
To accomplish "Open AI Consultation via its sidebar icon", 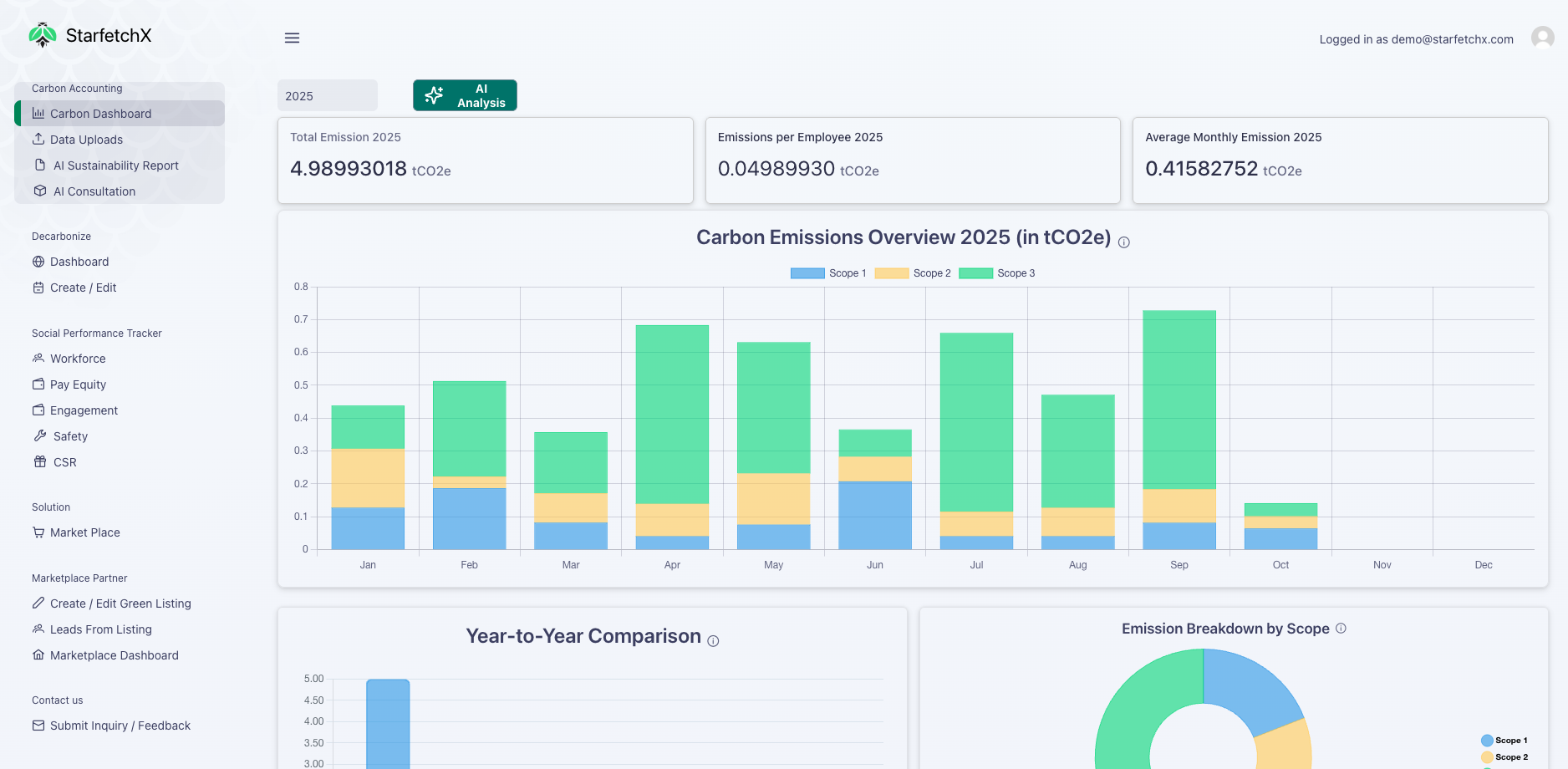I will click(x=39, y=191).
